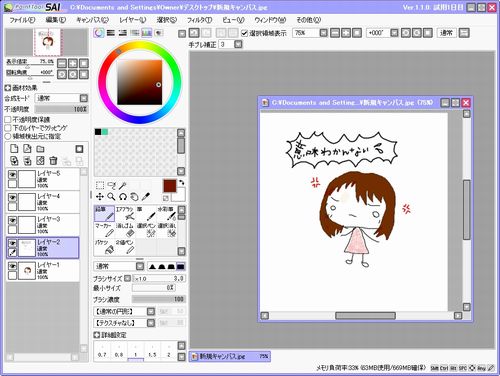Swap foreground and background colors arrow

(x=182, y=183)
